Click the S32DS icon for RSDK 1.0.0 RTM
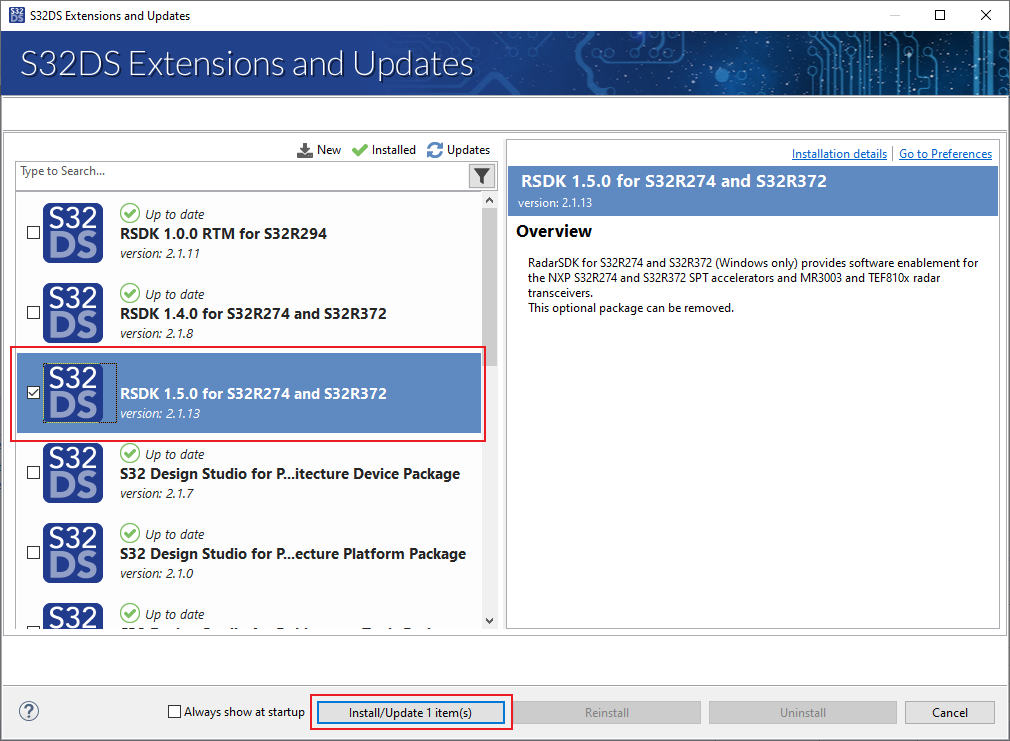 (72, 233)
